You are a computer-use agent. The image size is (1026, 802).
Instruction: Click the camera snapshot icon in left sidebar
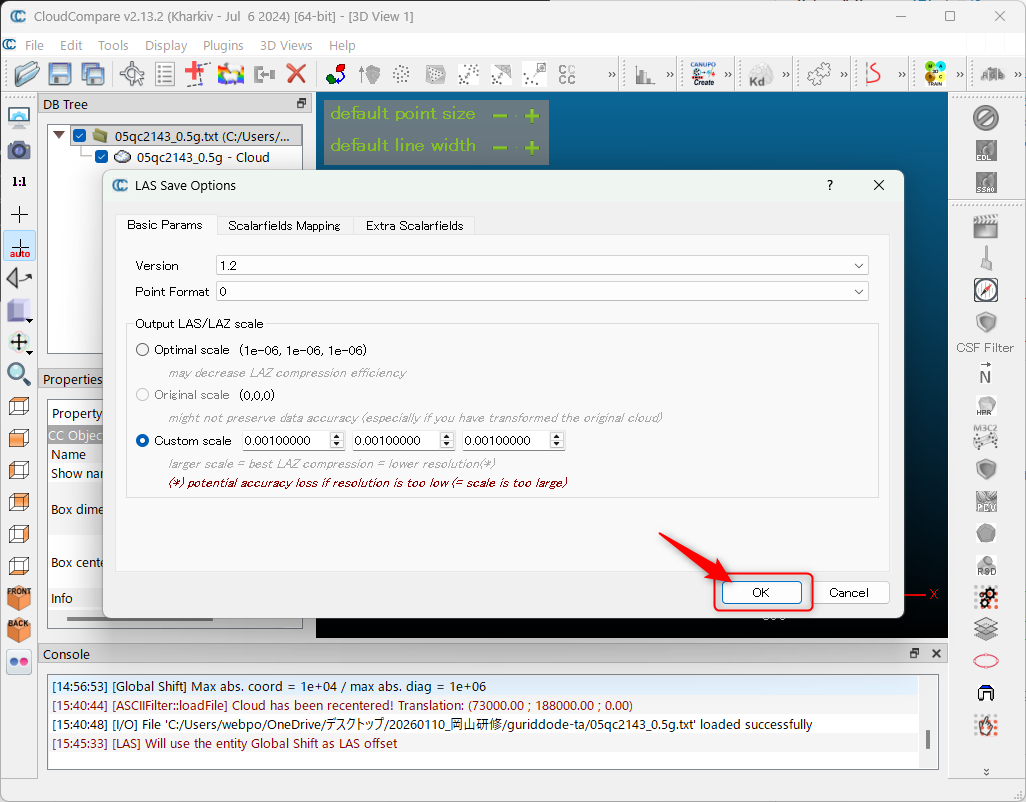point(19,150)
